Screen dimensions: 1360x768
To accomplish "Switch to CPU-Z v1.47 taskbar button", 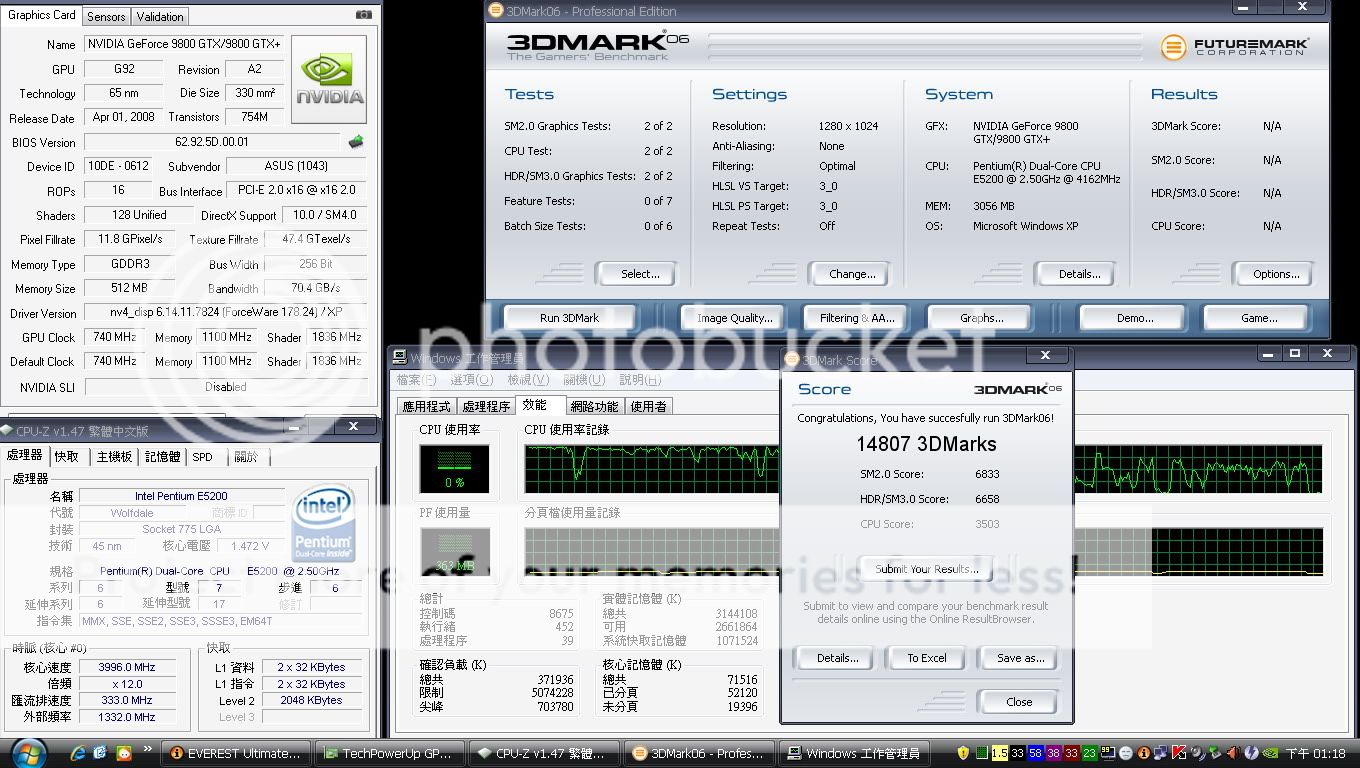I will (x=544, y=753).
